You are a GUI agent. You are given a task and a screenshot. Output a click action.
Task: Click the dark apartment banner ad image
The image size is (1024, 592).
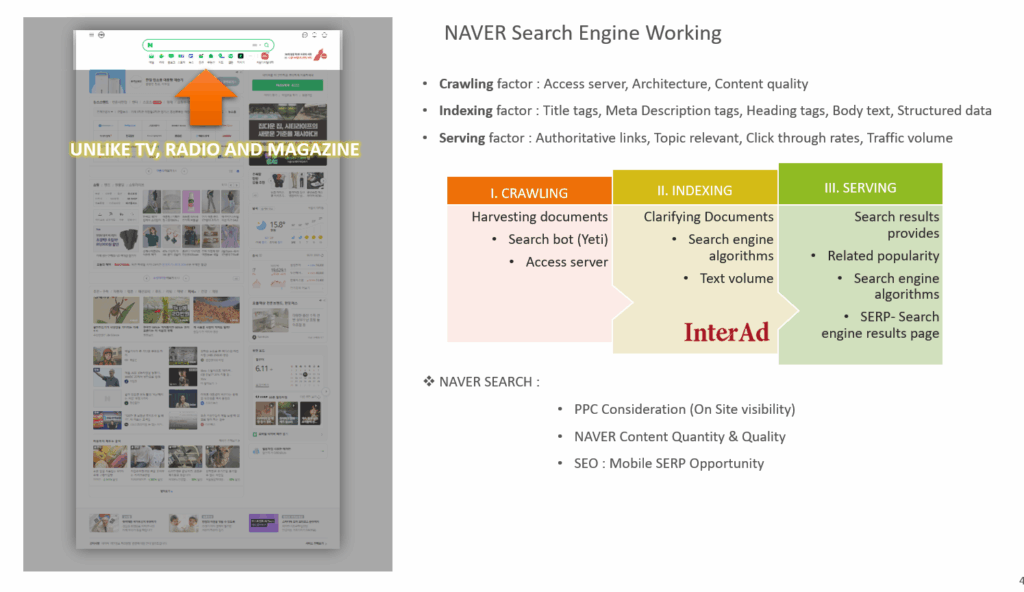[x=288, y=133]
